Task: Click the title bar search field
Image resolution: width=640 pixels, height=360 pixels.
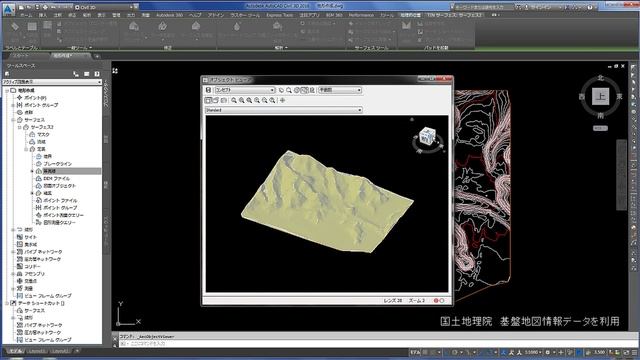Action: pyautogui.click(x=483, y=7)
